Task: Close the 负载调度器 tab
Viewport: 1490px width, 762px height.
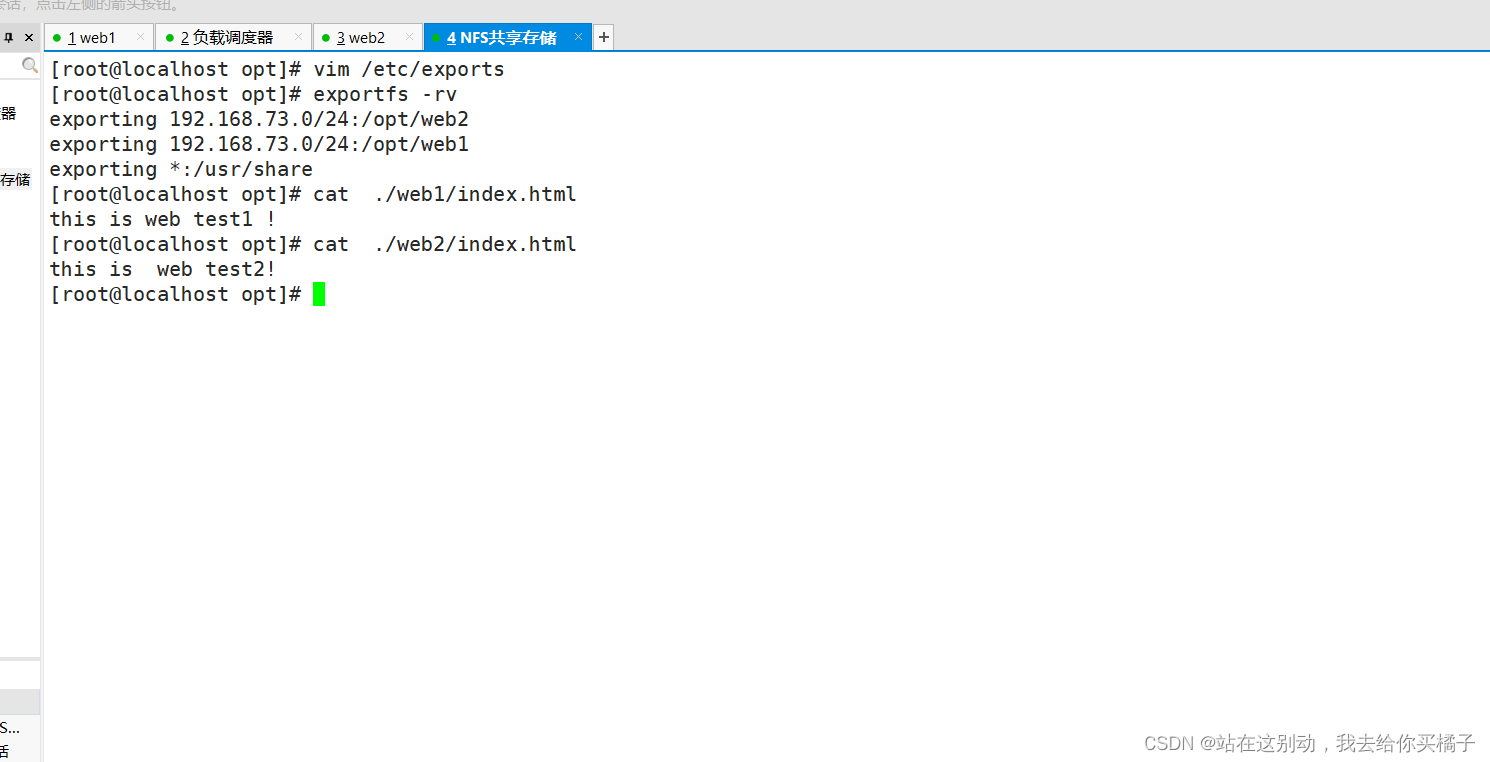Action: (298, 37)
